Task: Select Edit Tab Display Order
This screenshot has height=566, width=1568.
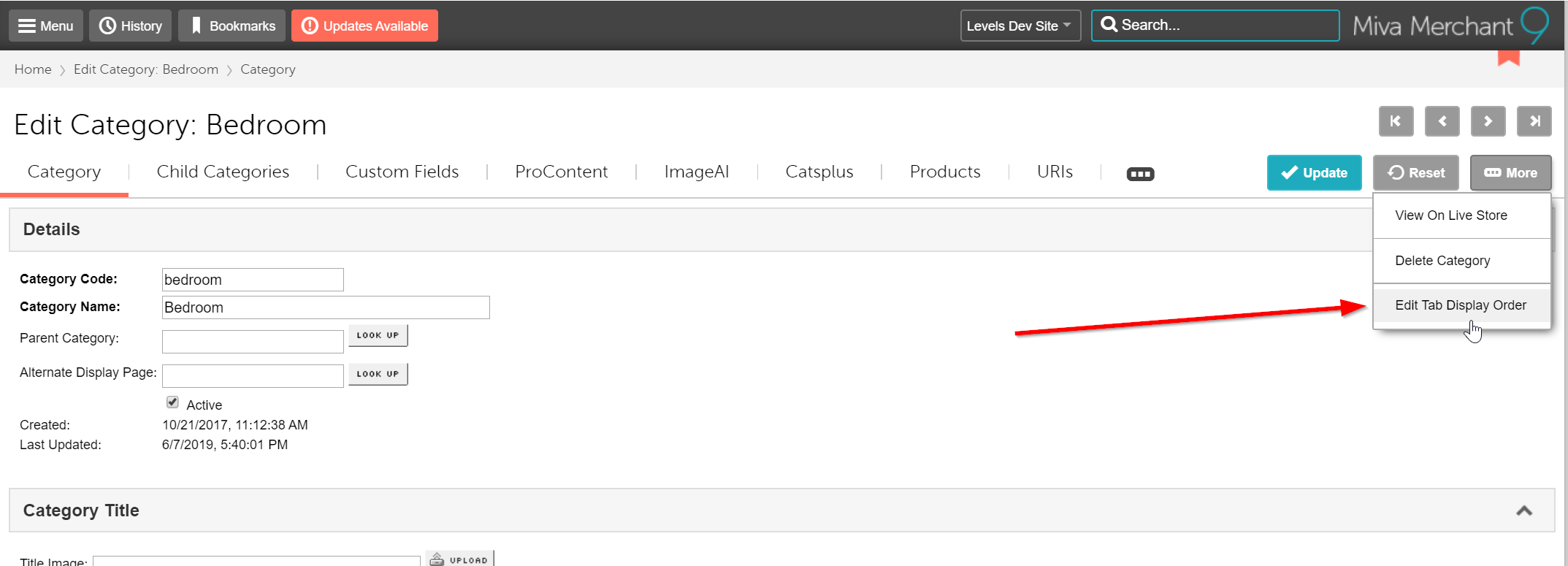Action: (1461, 305)
